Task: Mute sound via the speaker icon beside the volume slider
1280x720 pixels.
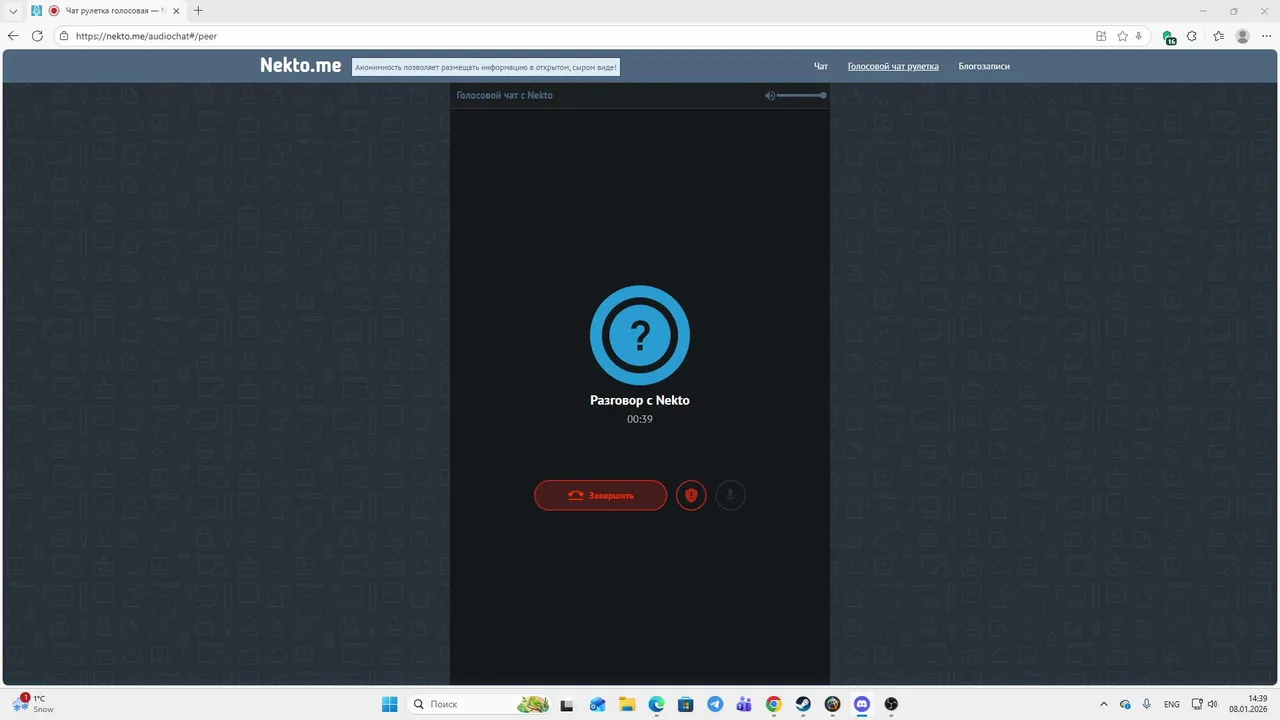Action: [x=770, y=95]
